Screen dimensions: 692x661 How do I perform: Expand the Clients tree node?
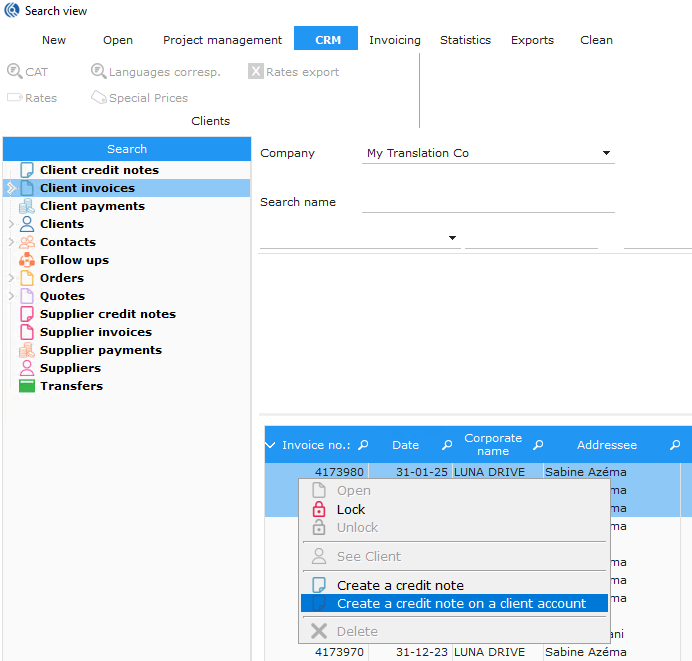(11, 224)
